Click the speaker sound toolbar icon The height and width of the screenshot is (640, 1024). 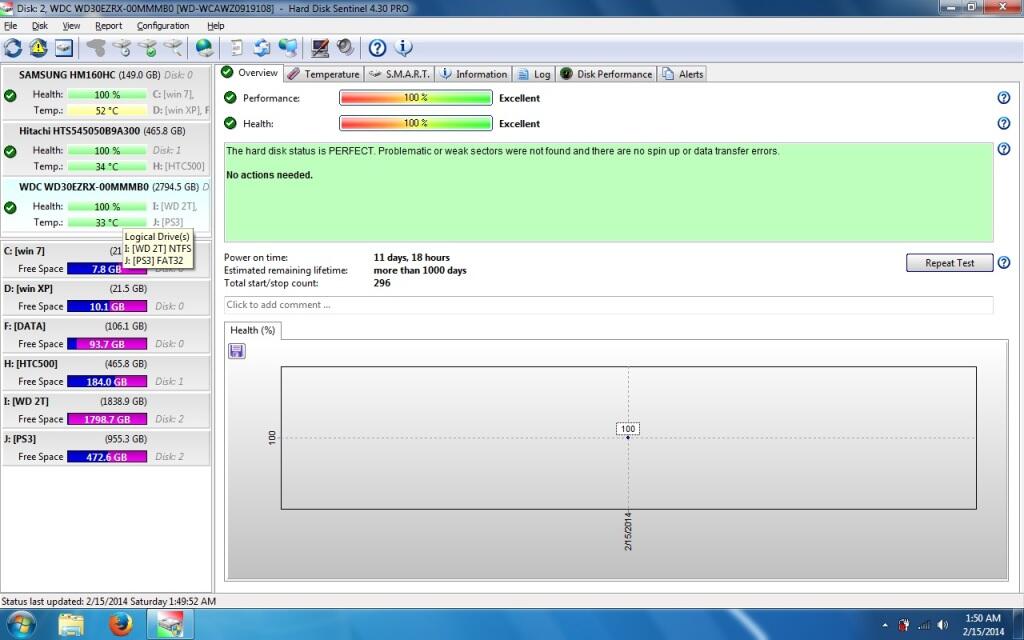[345, 48]
